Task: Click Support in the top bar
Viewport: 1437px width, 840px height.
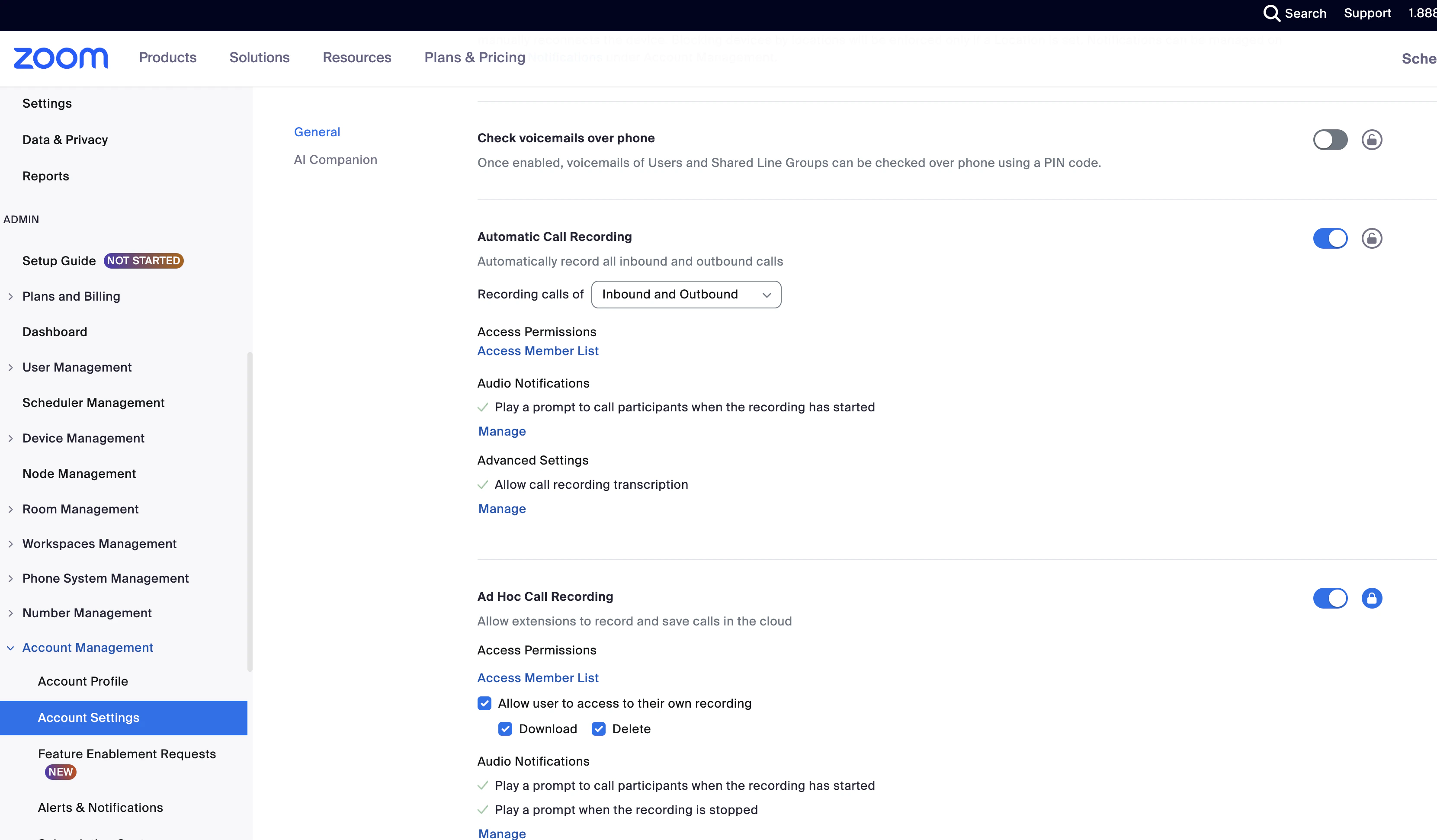Action: [1367, 13]
